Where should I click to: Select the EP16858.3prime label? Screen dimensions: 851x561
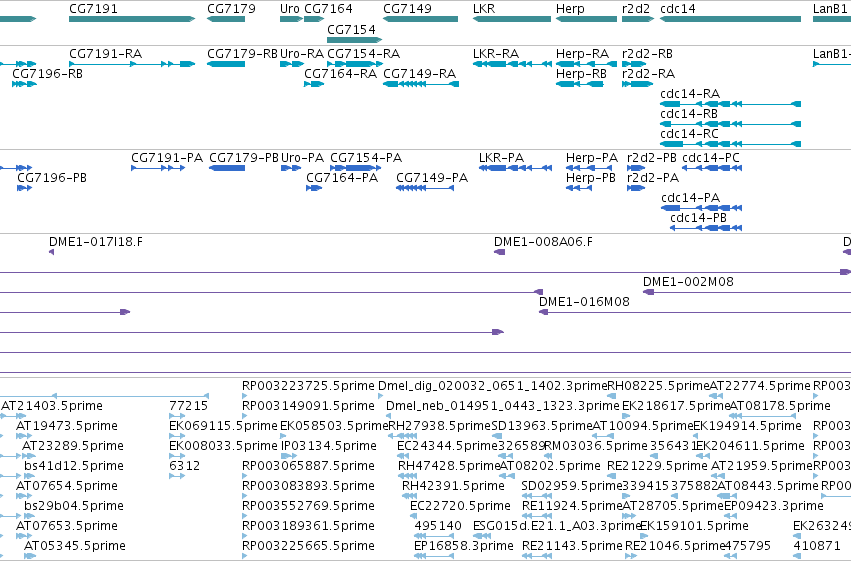(463, 546)
